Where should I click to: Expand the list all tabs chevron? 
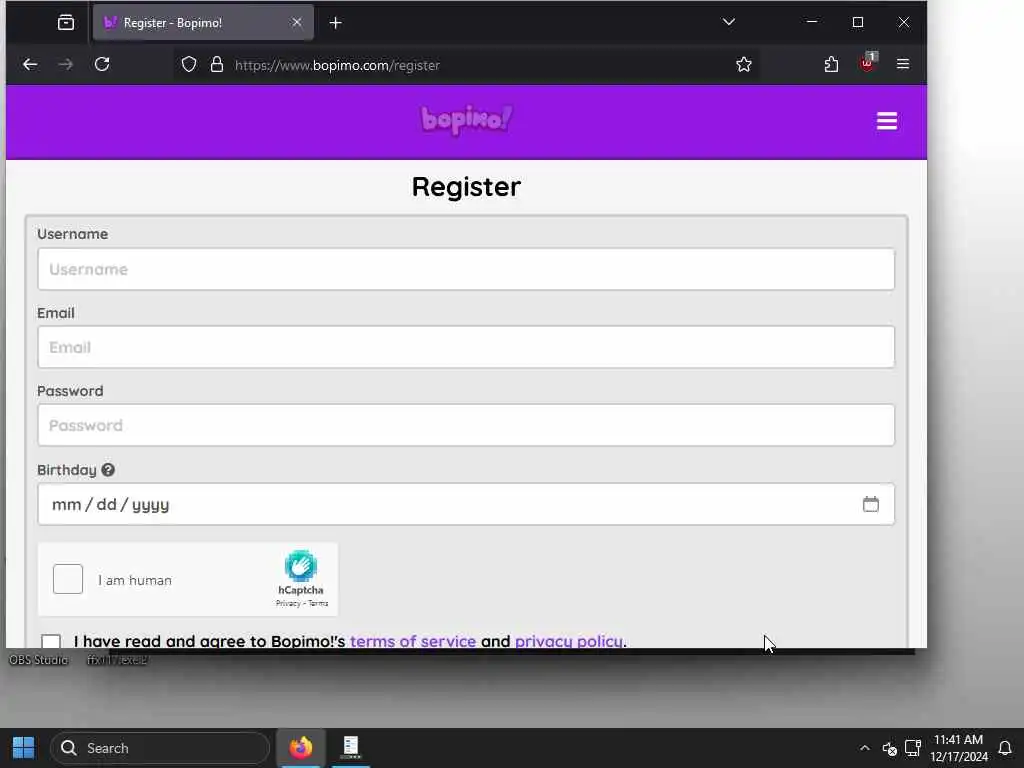point(729,22)
